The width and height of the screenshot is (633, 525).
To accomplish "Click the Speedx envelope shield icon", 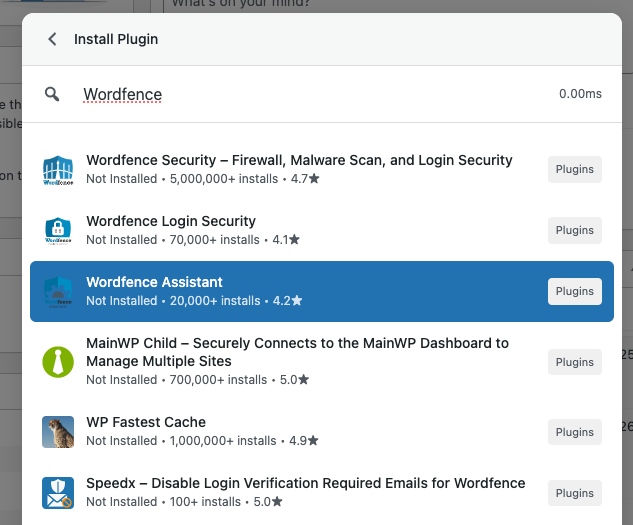I will coord(58,493).
